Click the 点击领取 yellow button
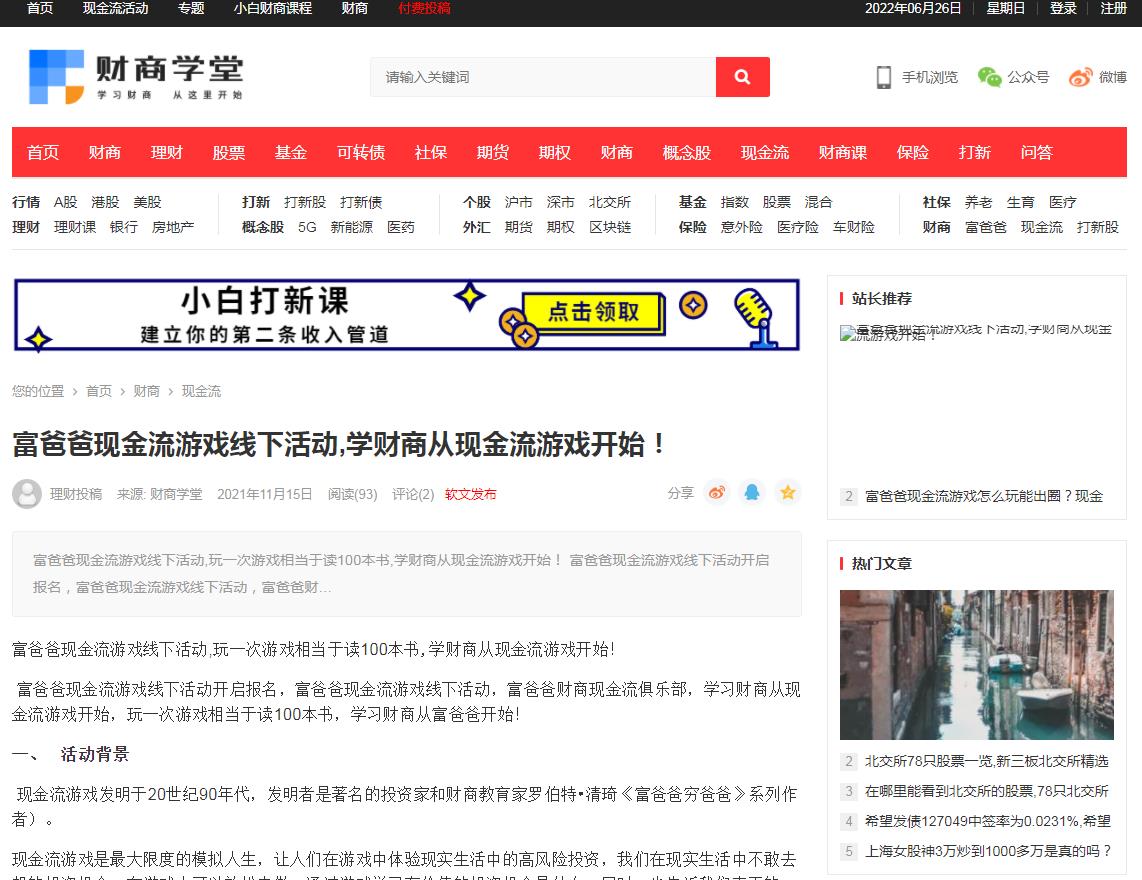The height and width of the screenshot is (880, 1142). click(594, 313)
